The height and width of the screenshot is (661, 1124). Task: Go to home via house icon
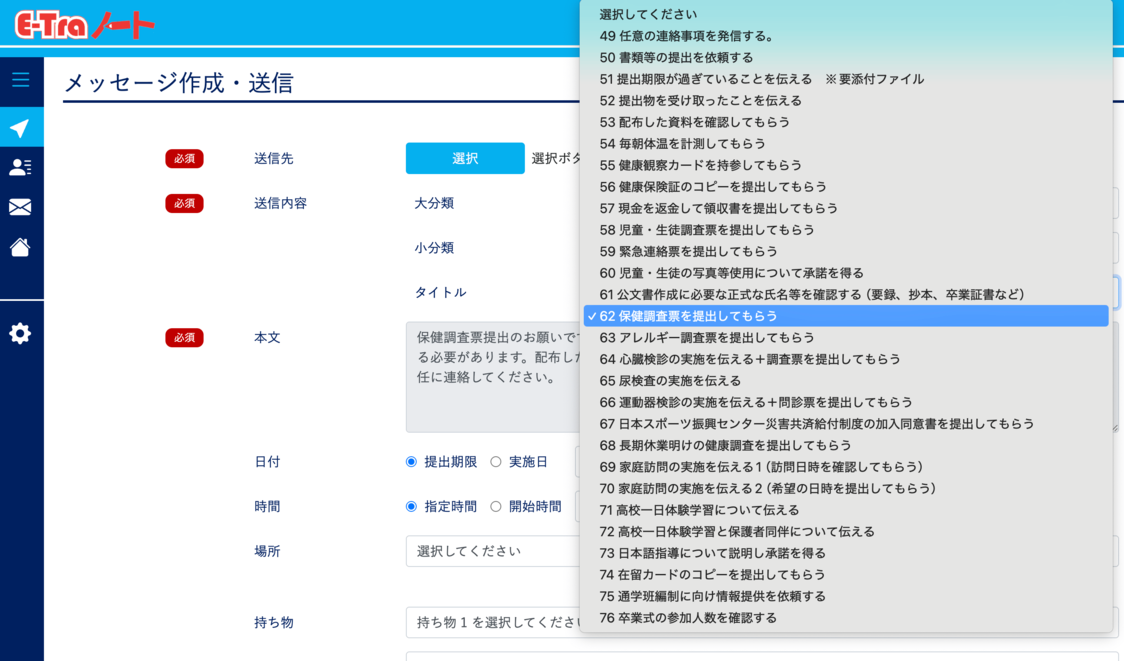(x=20, y=247)
